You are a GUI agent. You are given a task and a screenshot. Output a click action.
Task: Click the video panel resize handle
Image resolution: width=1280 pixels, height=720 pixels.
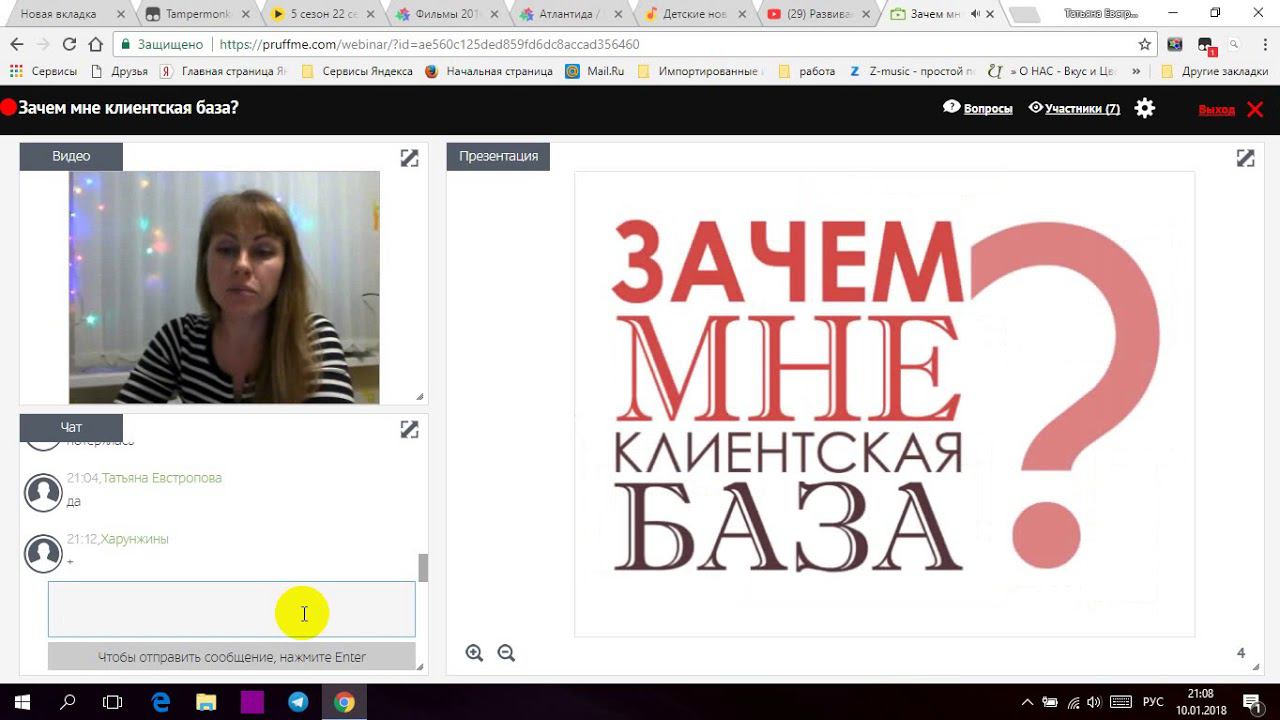click(x=419, y=396)
